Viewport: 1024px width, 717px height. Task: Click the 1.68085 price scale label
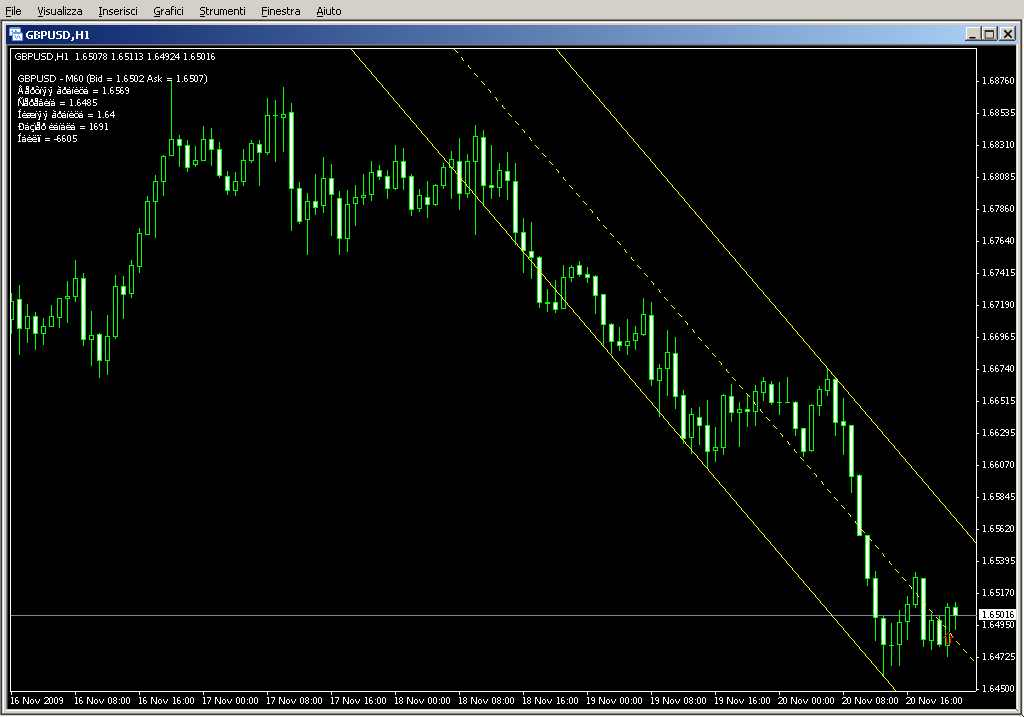point(998,177)
